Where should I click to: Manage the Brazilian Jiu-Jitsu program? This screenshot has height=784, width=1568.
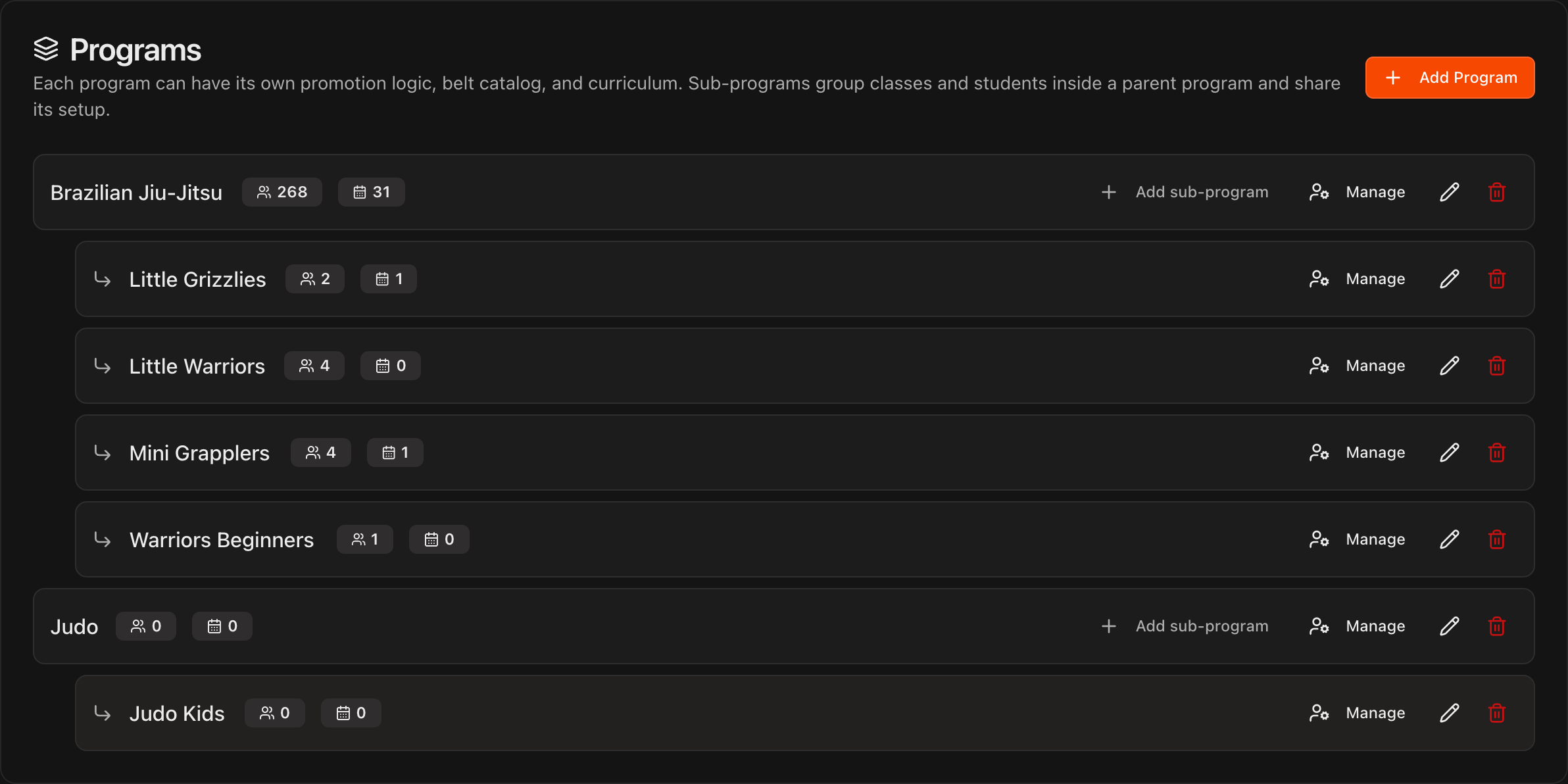[x=1357, y=192]
